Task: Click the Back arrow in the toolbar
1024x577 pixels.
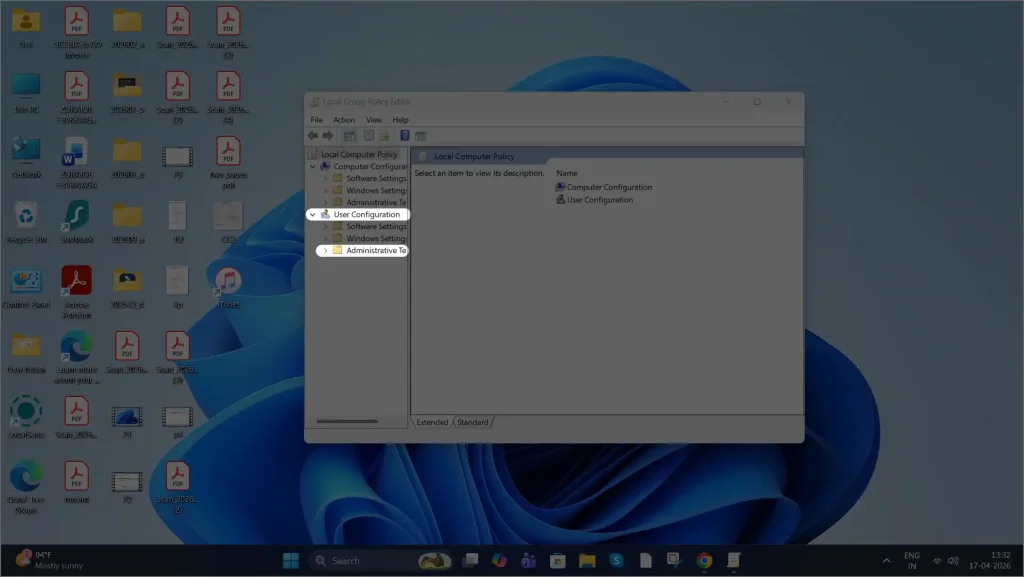Action: point(313,136)
